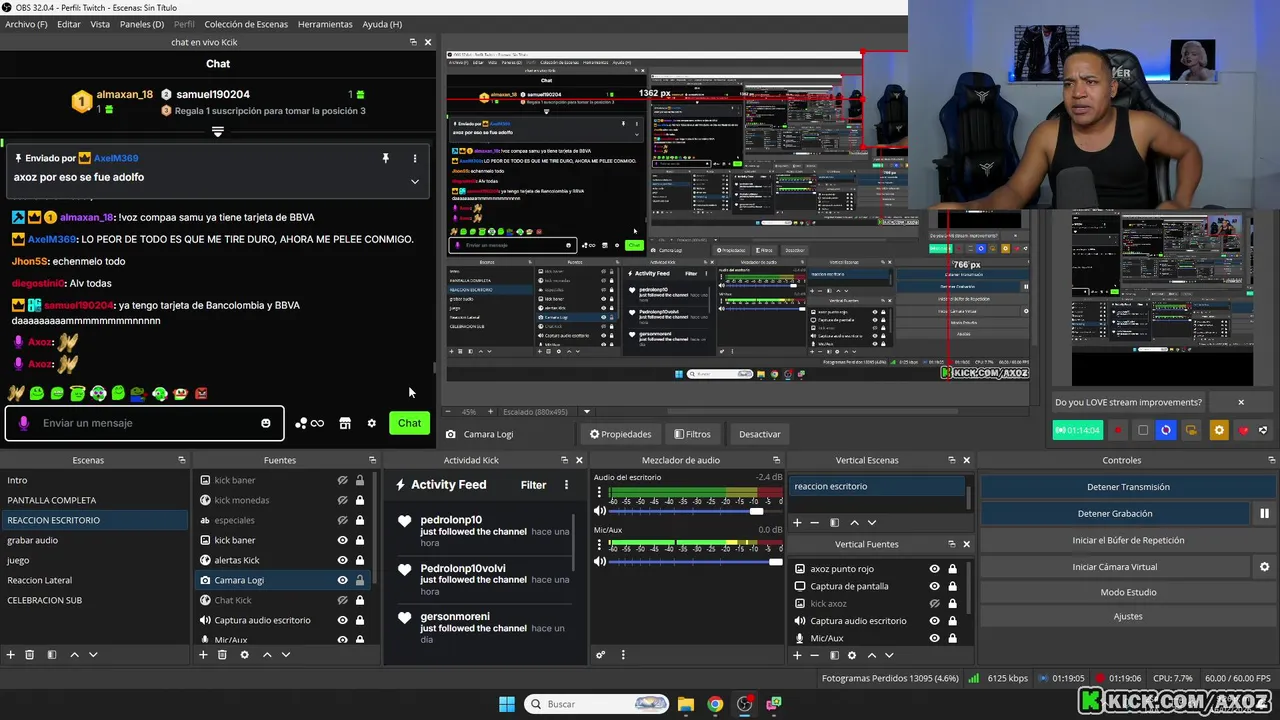Click the red record icon in vertical toolbar

point(1118,430)
